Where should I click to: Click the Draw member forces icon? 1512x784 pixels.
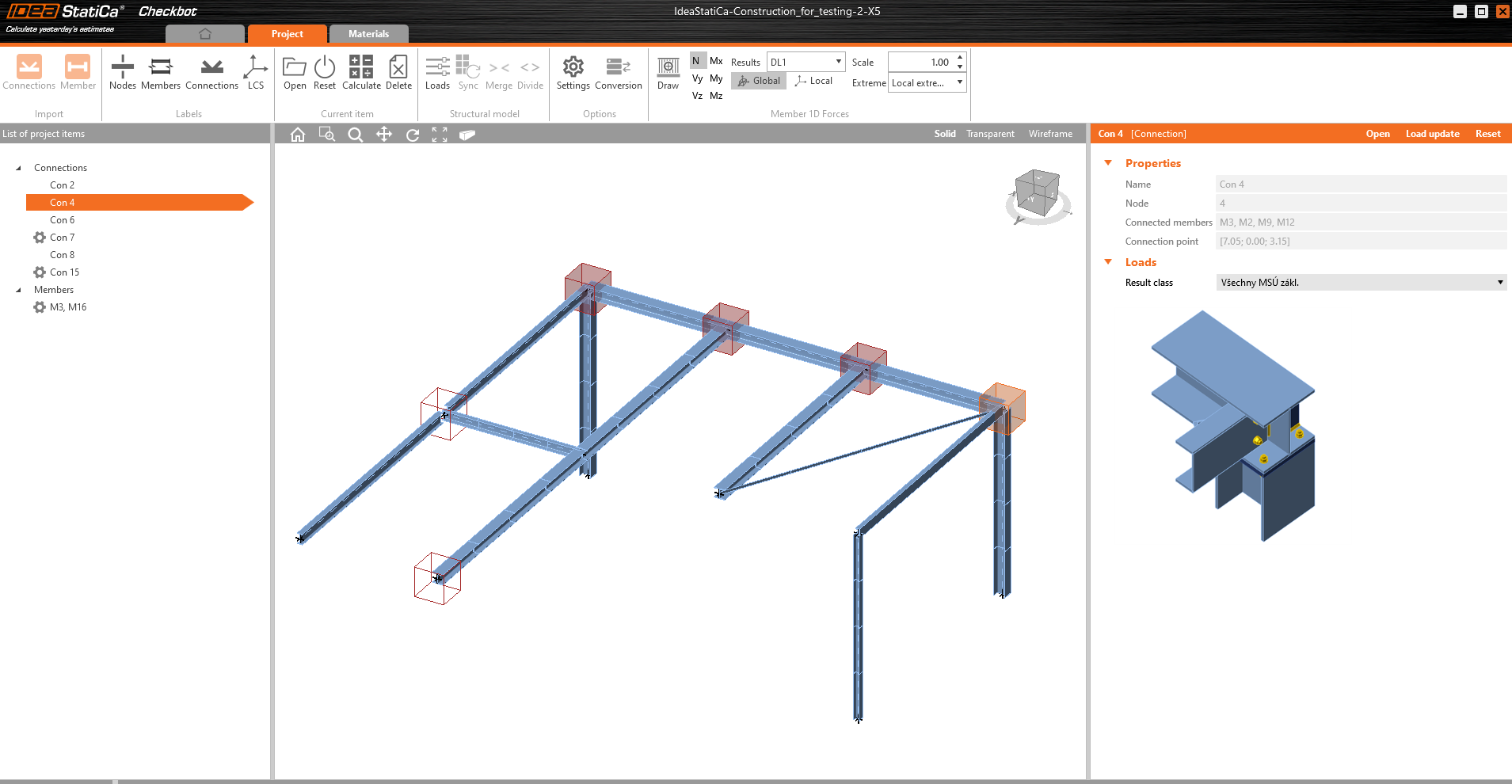tap(668, 72)
